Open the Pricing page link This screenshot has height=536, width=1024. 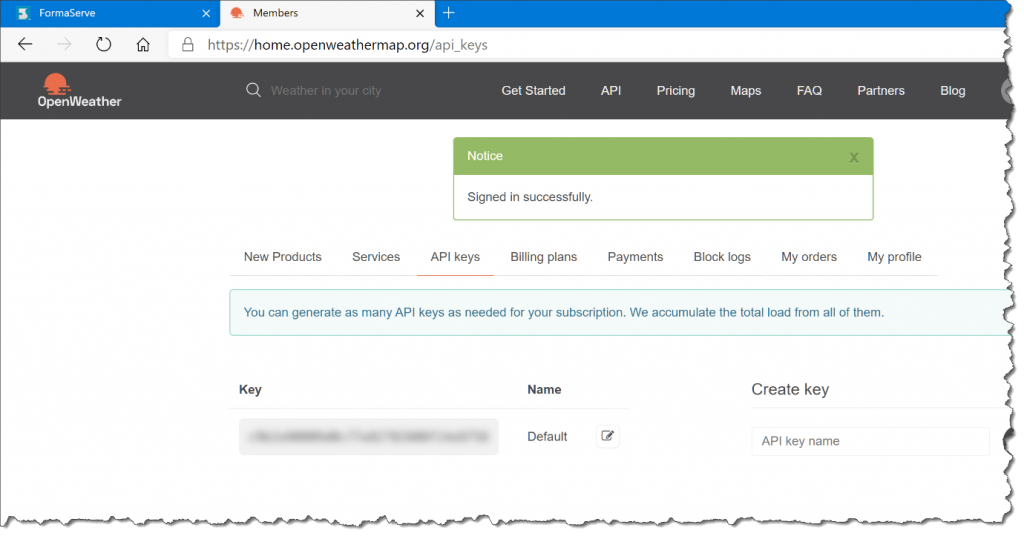(x=675, y=90)
